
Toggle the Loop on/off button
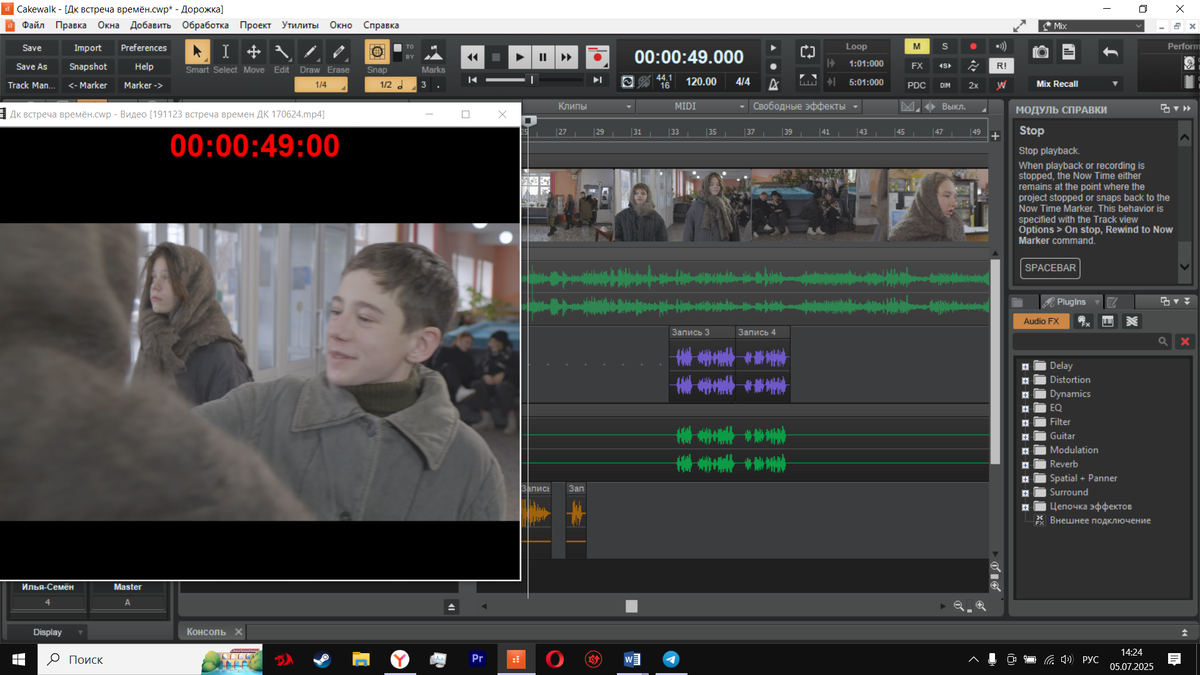(807, 51)
